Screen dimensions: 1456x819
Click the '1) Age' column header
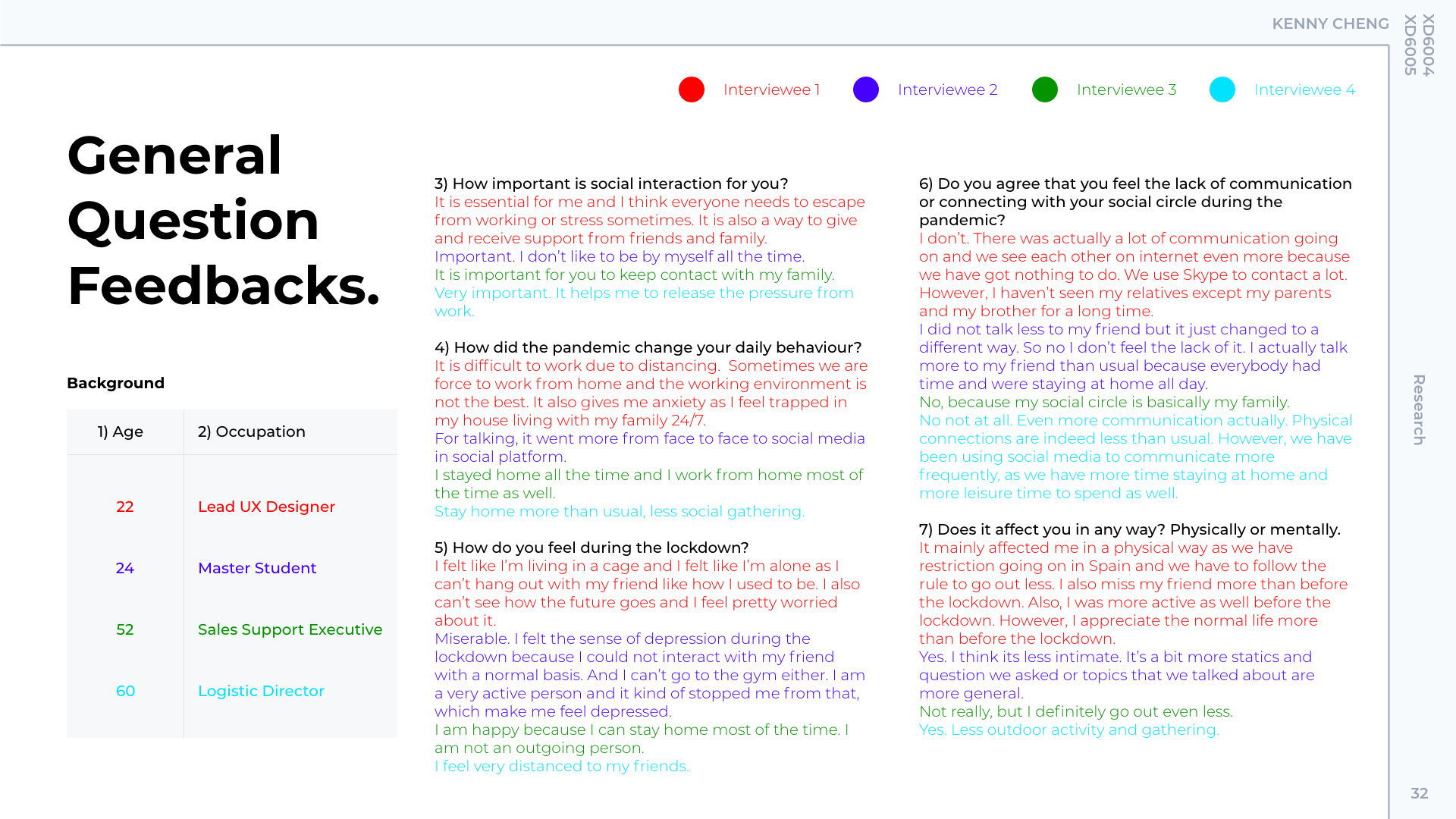click(x=120, y=431)
